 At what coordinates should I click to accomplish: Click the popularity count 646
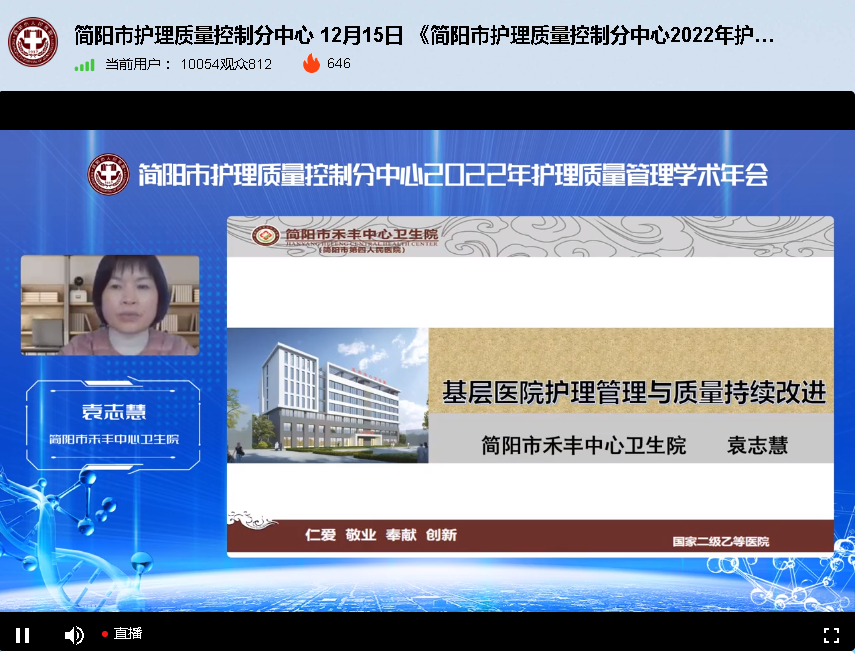(339, 63)
